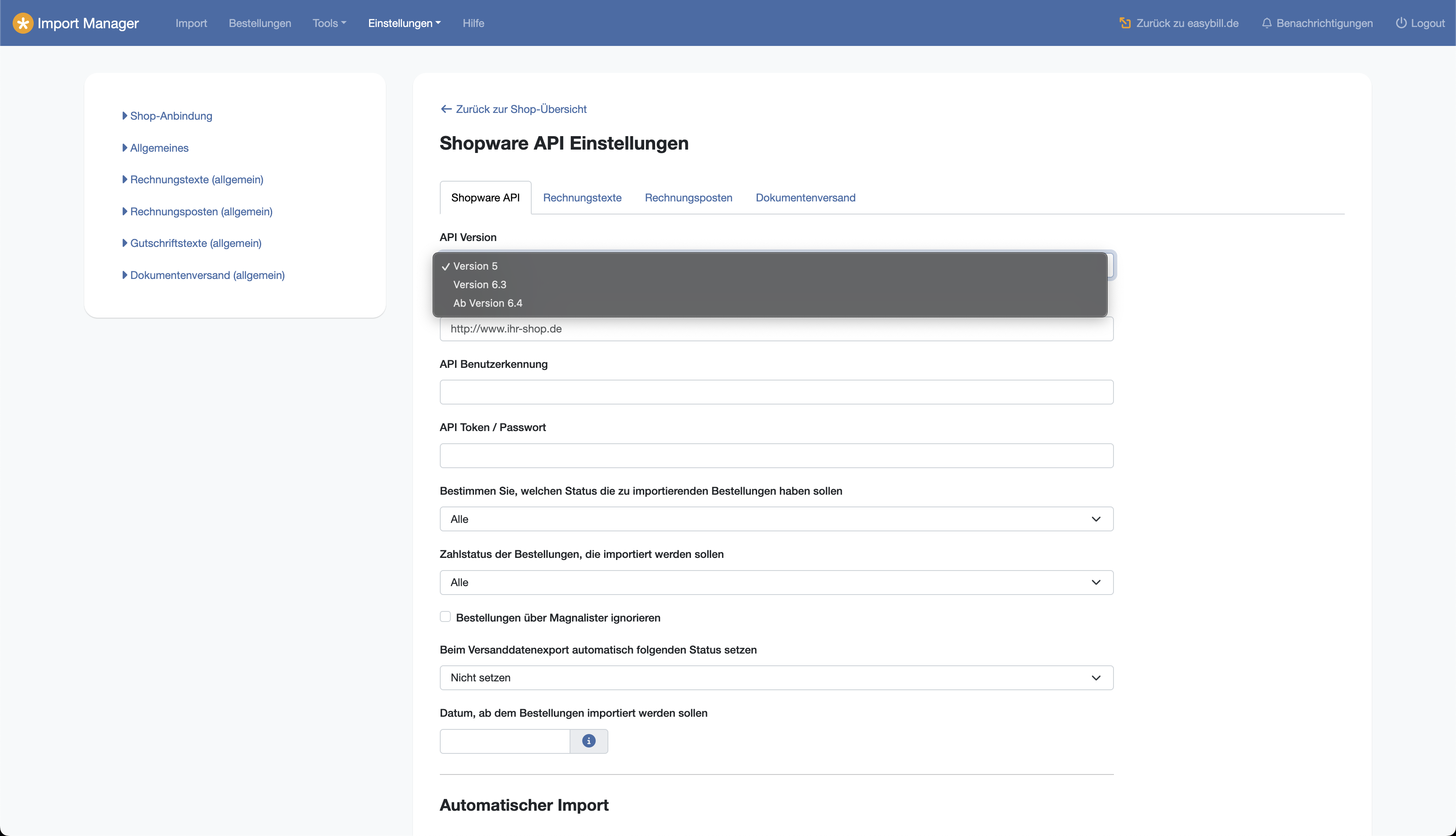The image size is (1456, 836).
Task: Open the Import navigation item
Action: [191, 23]
